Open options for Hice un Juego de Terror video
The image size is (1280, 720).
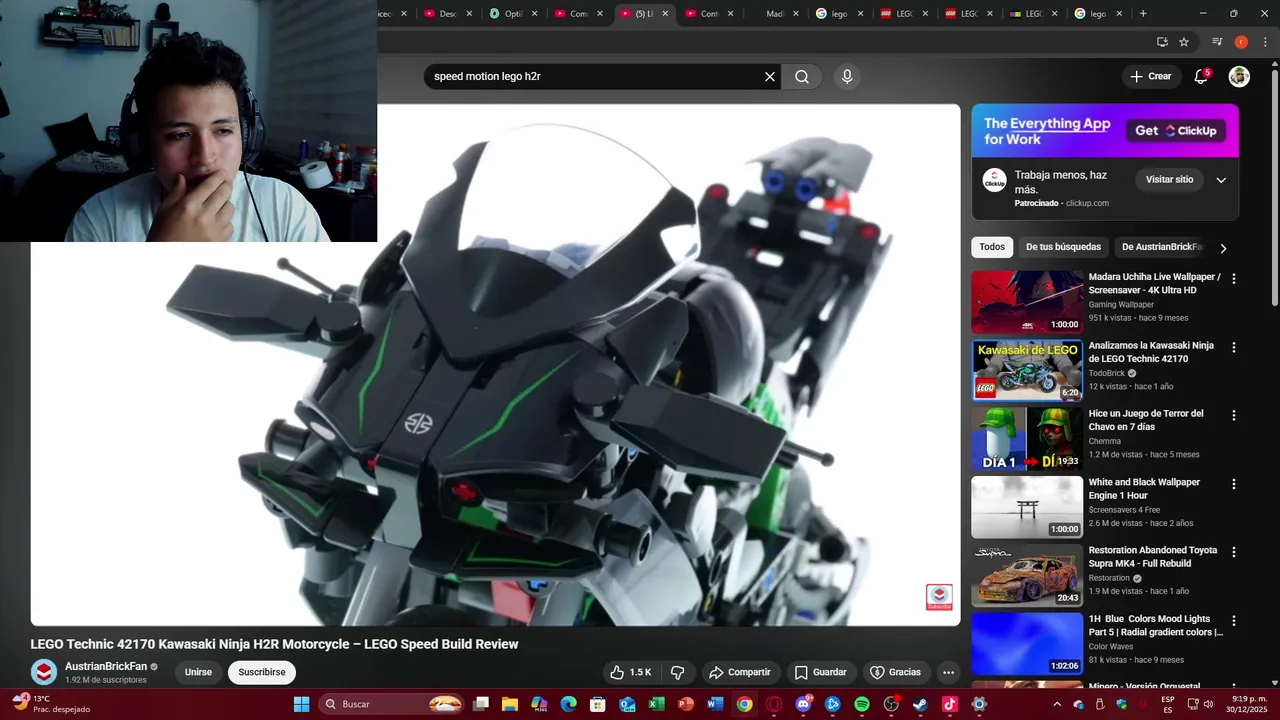[1233, 416]
